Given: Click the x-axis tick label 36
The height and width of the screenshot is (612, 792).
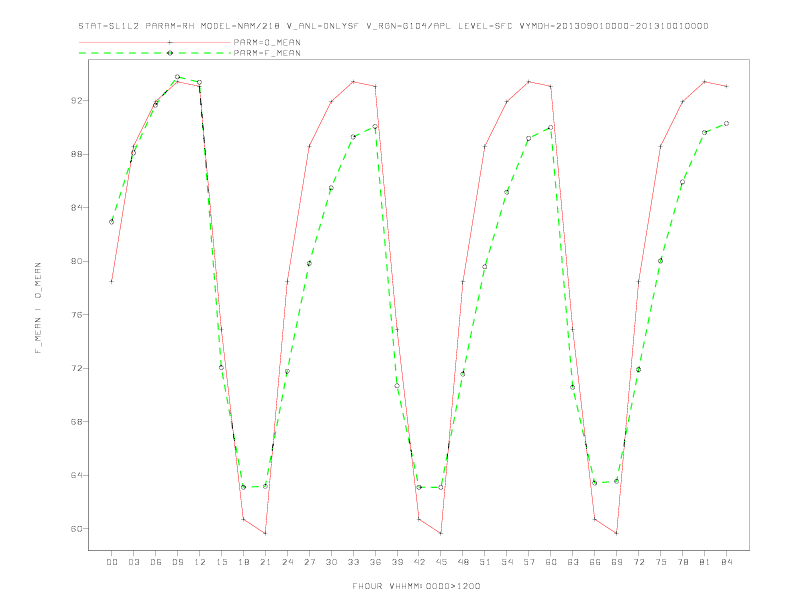Looking at the screenshot, I should [375, 562].
